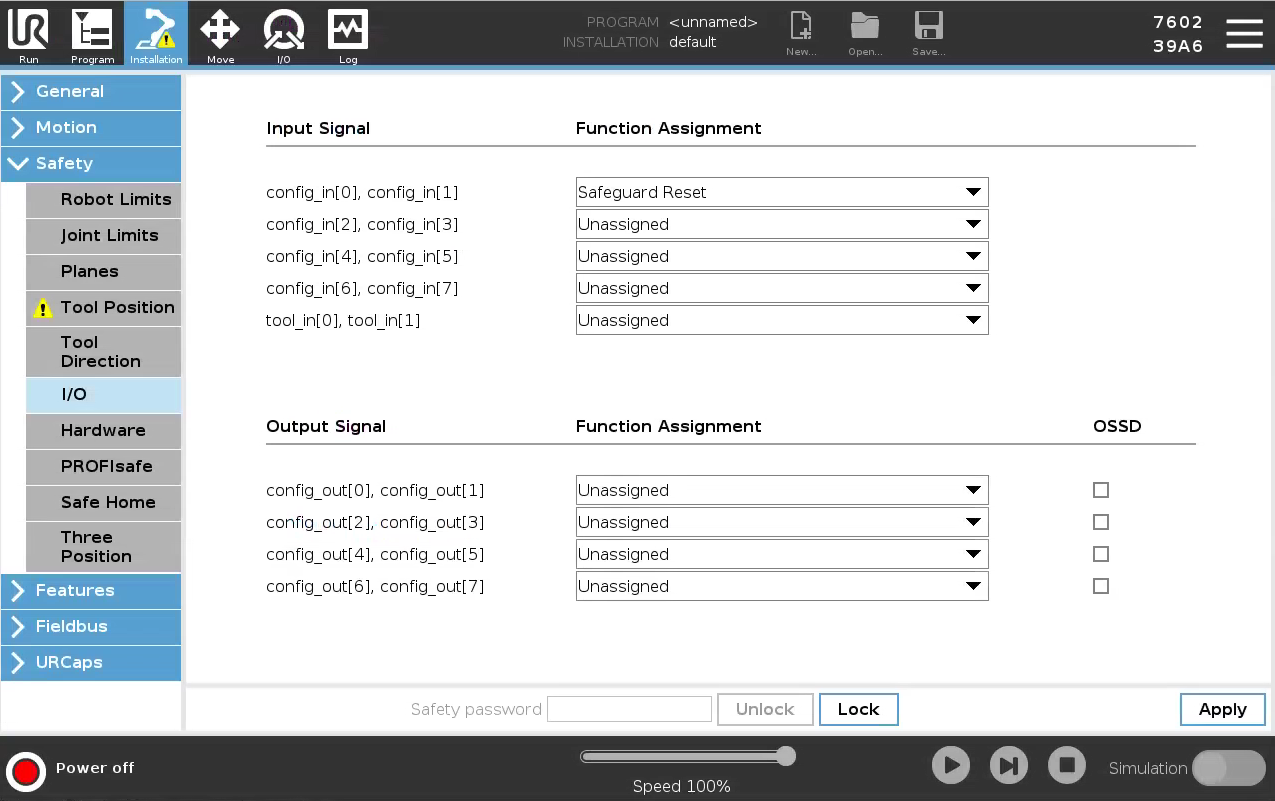Screen dimensions: 1275x801
Task: Click the Safety password input field
Action: pyautogui.click(x=629, y=709)
